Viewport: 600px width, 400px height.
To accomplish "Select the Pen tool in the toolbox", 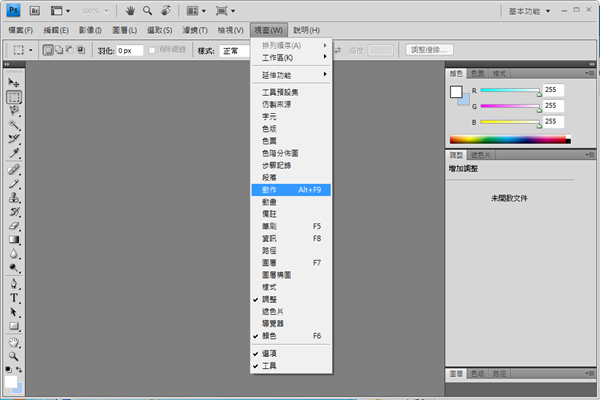I will [14, 283].
